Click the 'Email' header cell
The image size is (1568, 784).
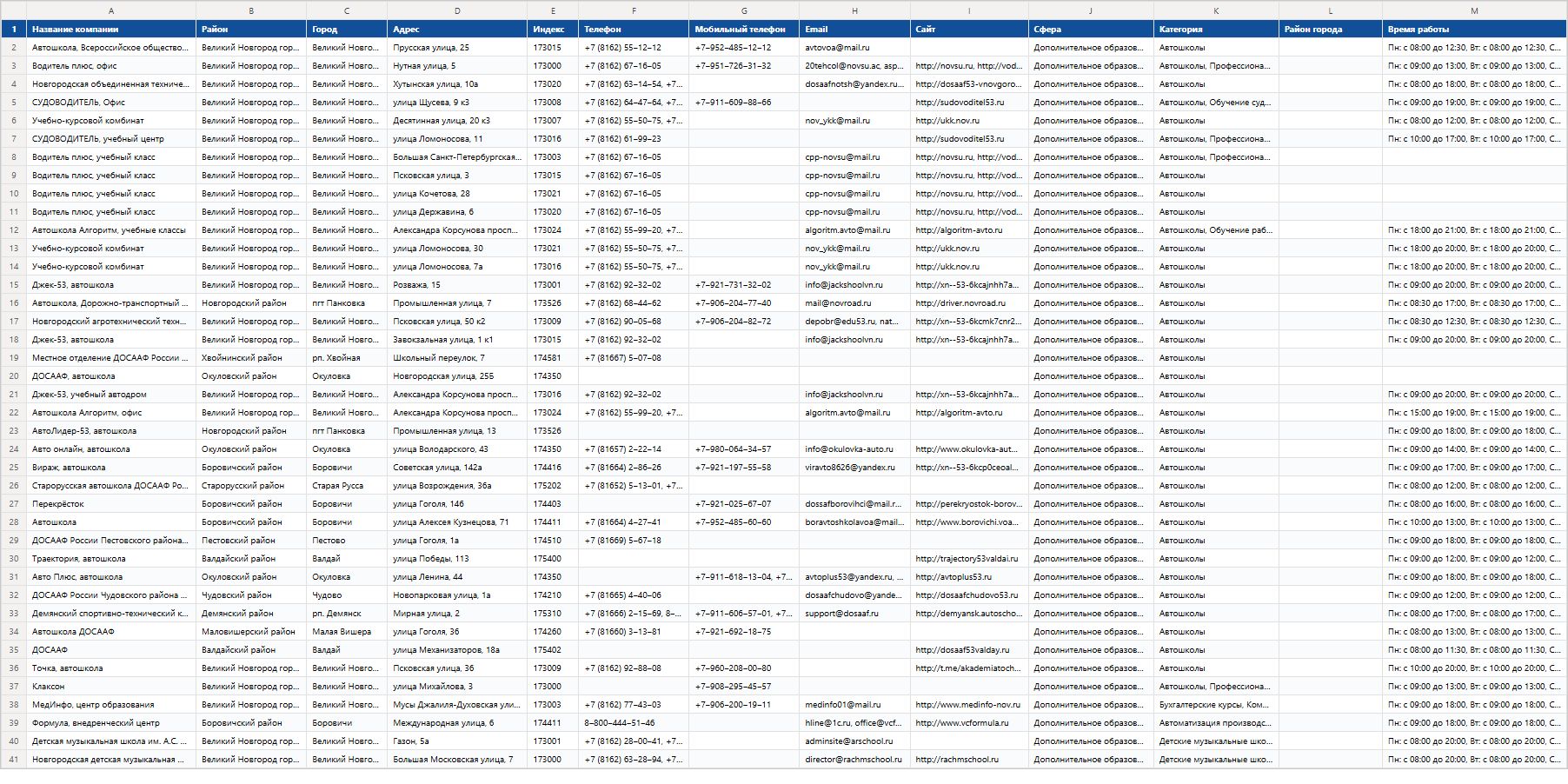coord(855,30)
